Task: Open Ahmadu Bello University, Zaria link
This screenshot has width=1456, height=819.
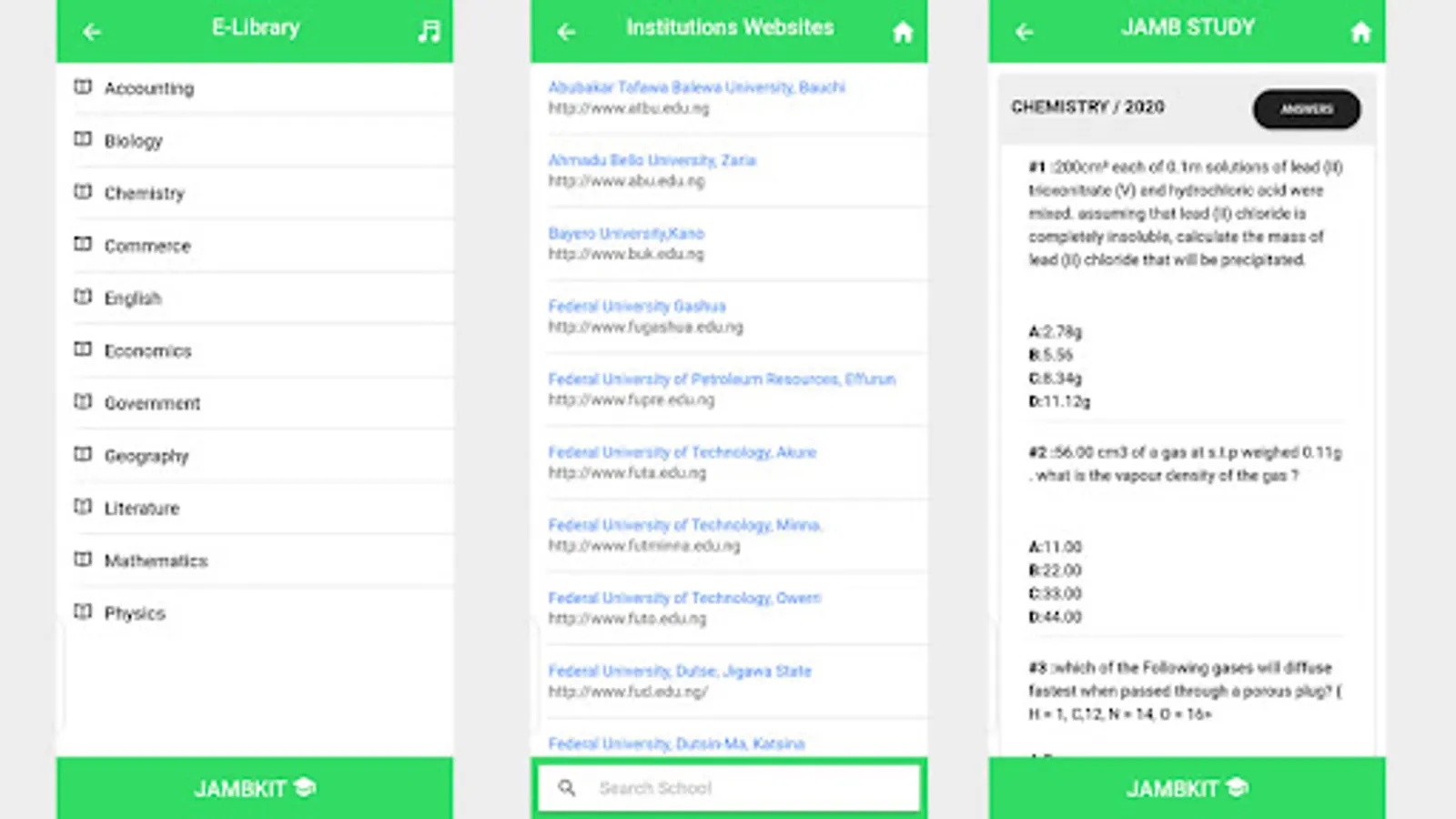Action: pos(652,160)
